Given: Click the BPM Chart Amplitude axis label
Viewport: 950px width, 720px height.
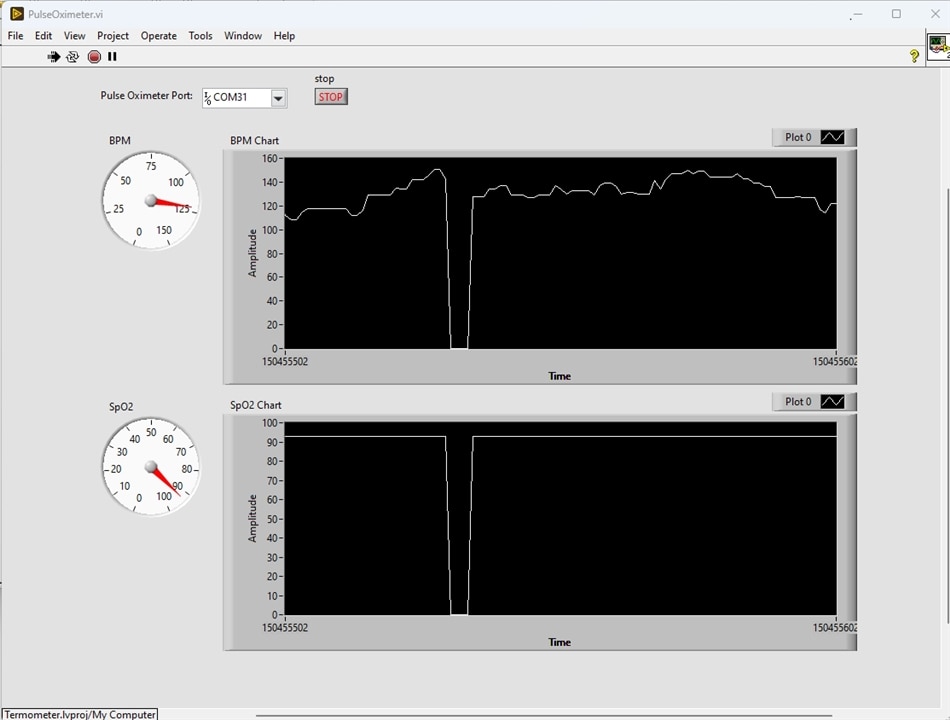Looking at the screenshot, I should [253, 253].
